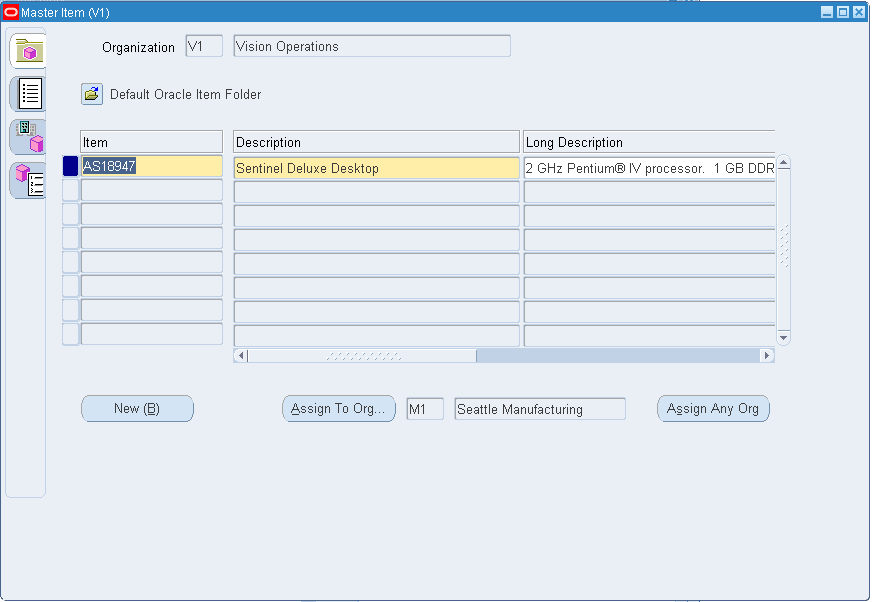Image resolution: width=872 pixels, height=602 pixels.
Task: Click the Vision Operations organization name field
Action: click(372, 46)
